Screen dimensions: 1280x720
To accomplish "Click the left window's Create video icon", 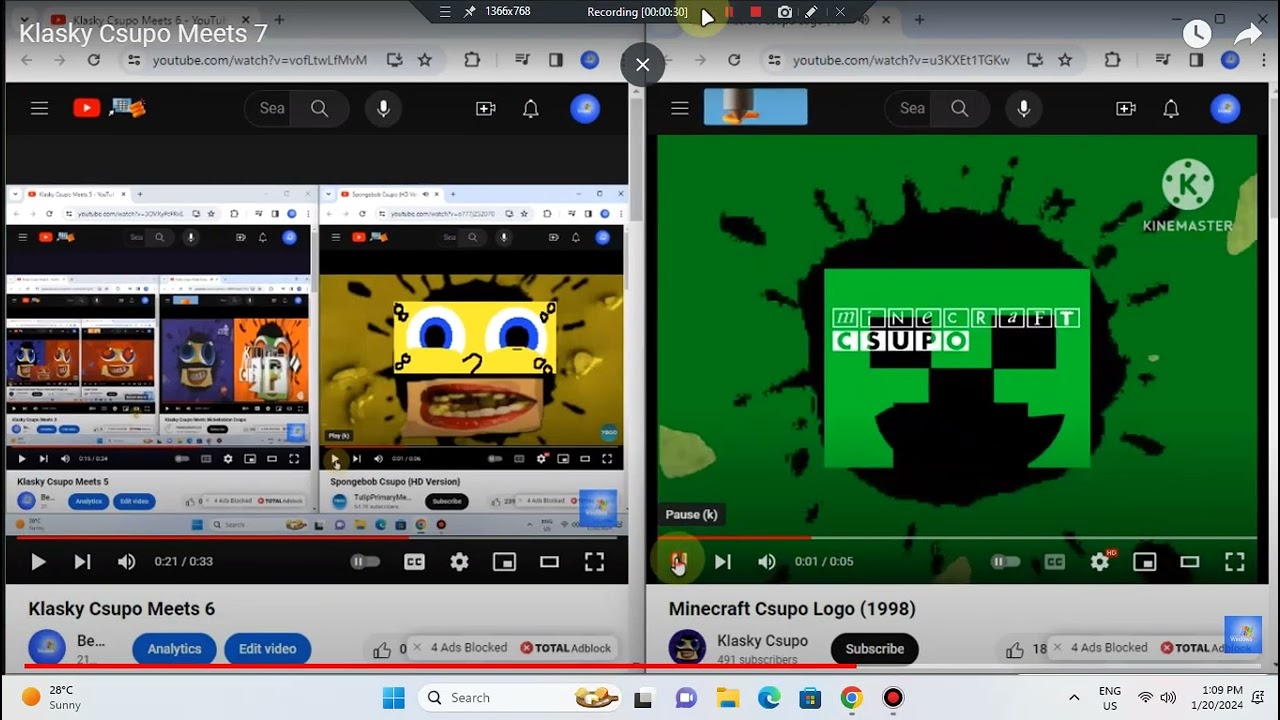I will 486,108.
